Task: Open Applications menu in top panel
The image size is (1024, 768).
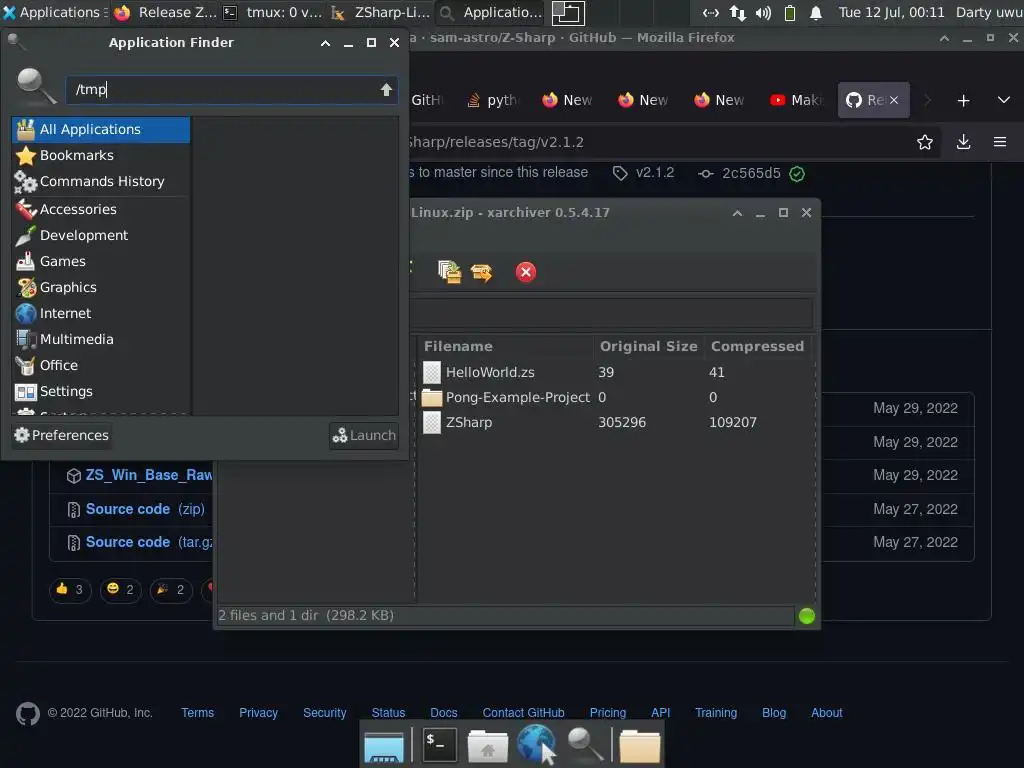Action: pos(54,12)
